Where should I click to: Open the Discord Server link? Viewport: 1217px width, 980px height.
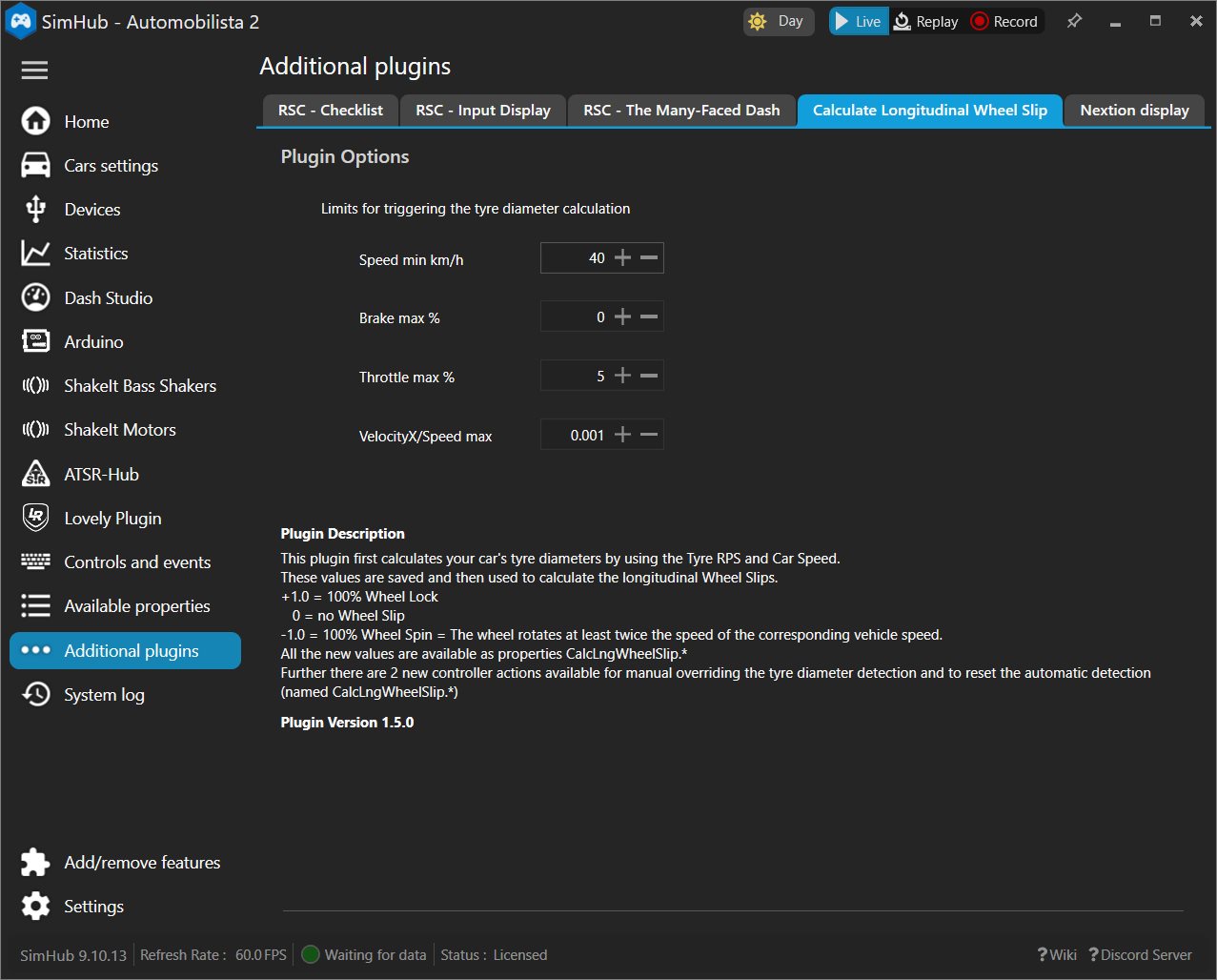click(1140, 954)
